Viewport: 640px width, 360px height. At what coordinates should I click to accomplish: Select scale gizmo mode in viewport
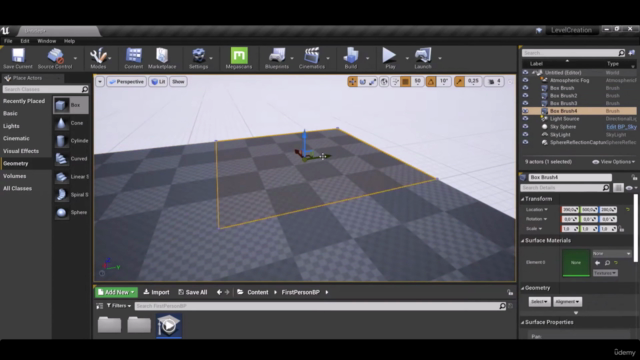(373, 82)
